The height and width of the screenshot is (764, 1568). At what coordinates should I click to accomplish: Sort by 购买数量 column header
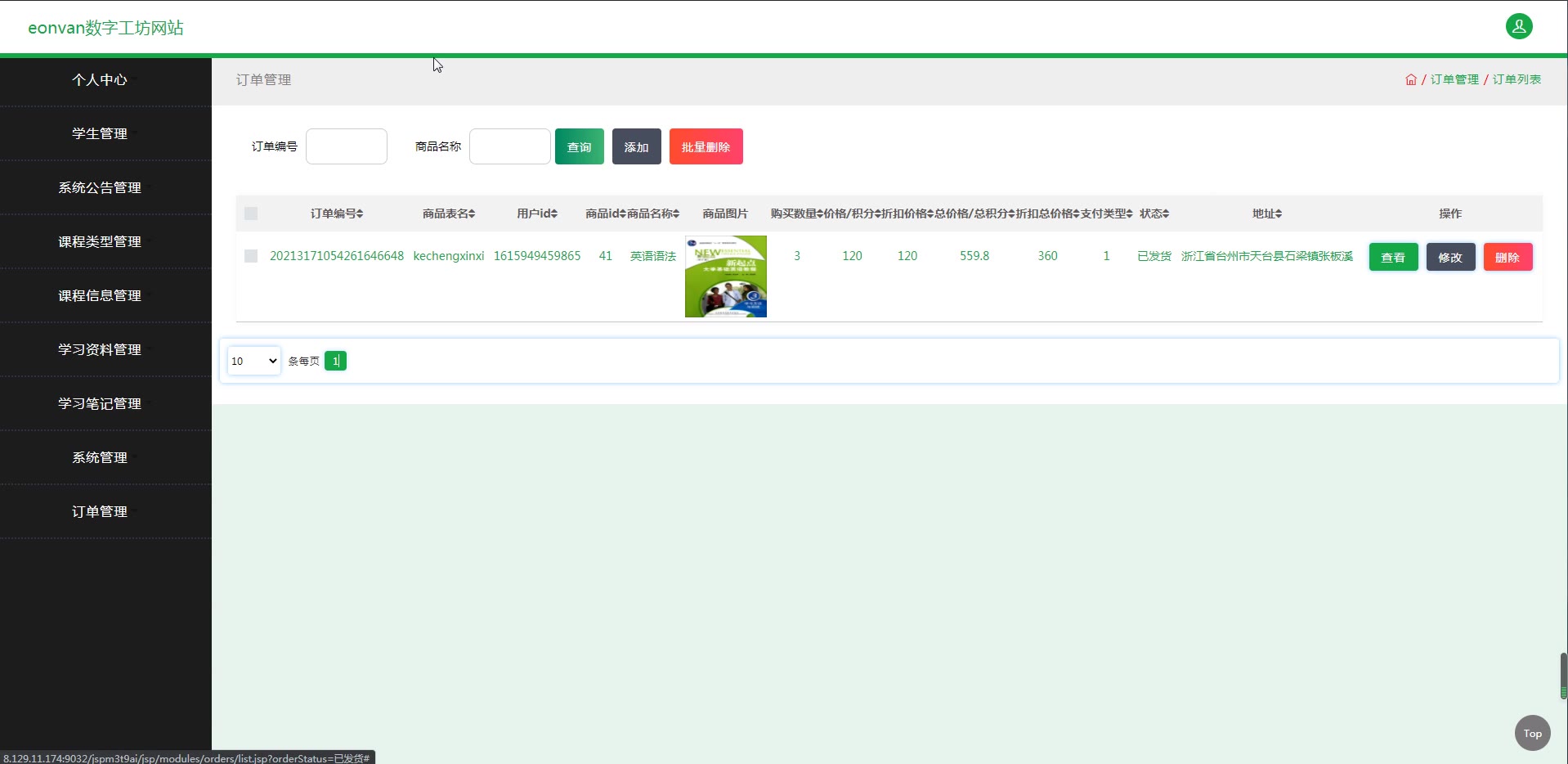coord(797,213)
